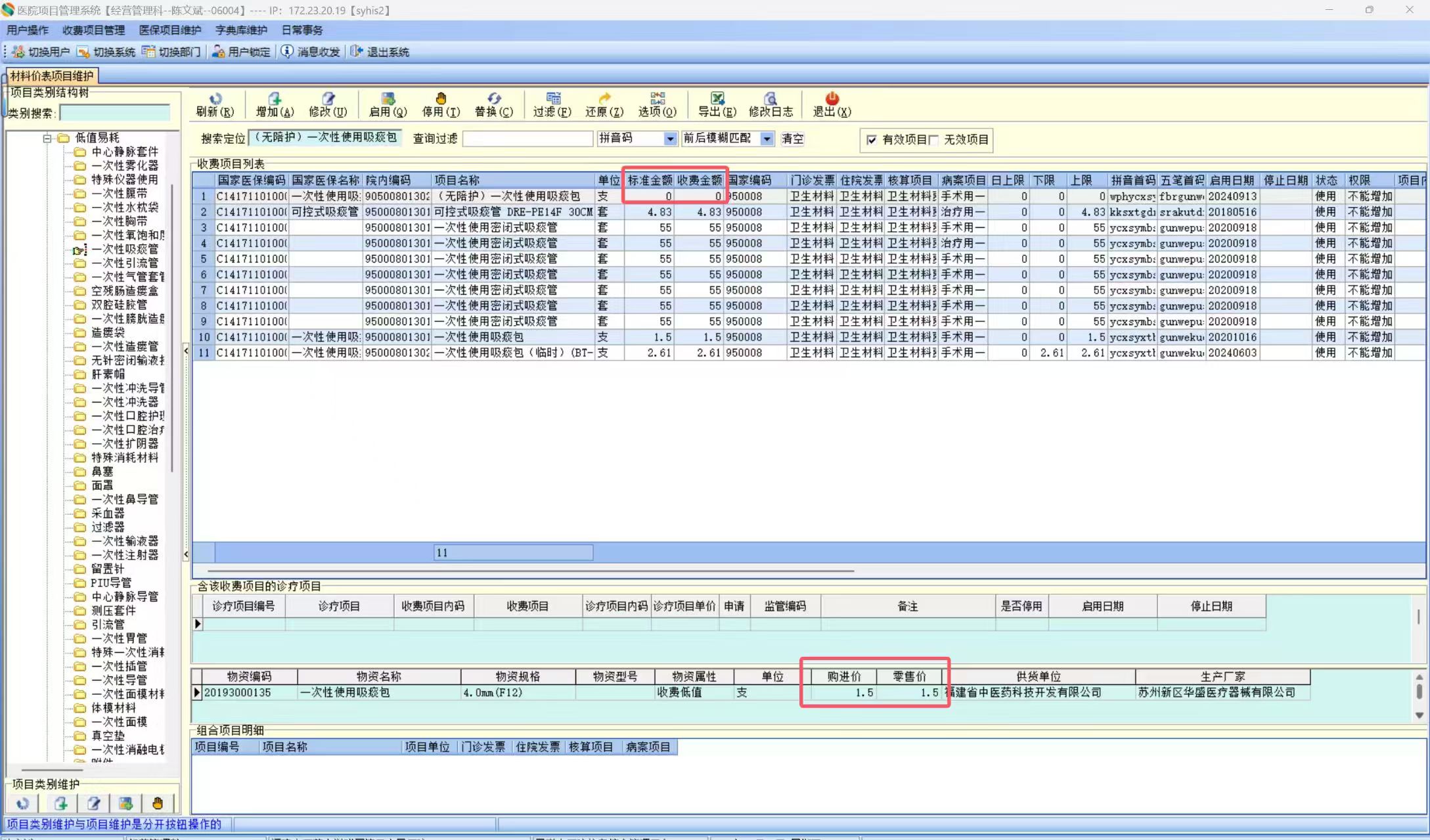This screenshot has width=1430, height=840.
Task: Click the 清空 clear button
Action: click(792, 139)
